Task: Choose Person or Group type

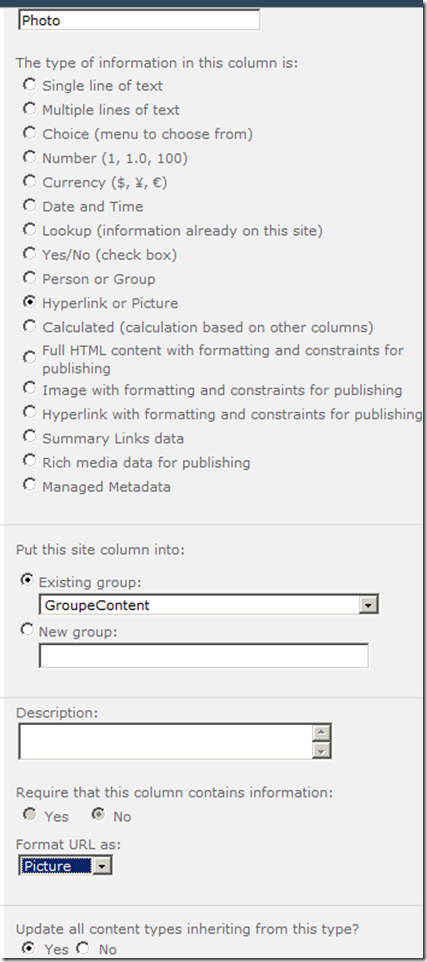Action: tap(29, 278)
